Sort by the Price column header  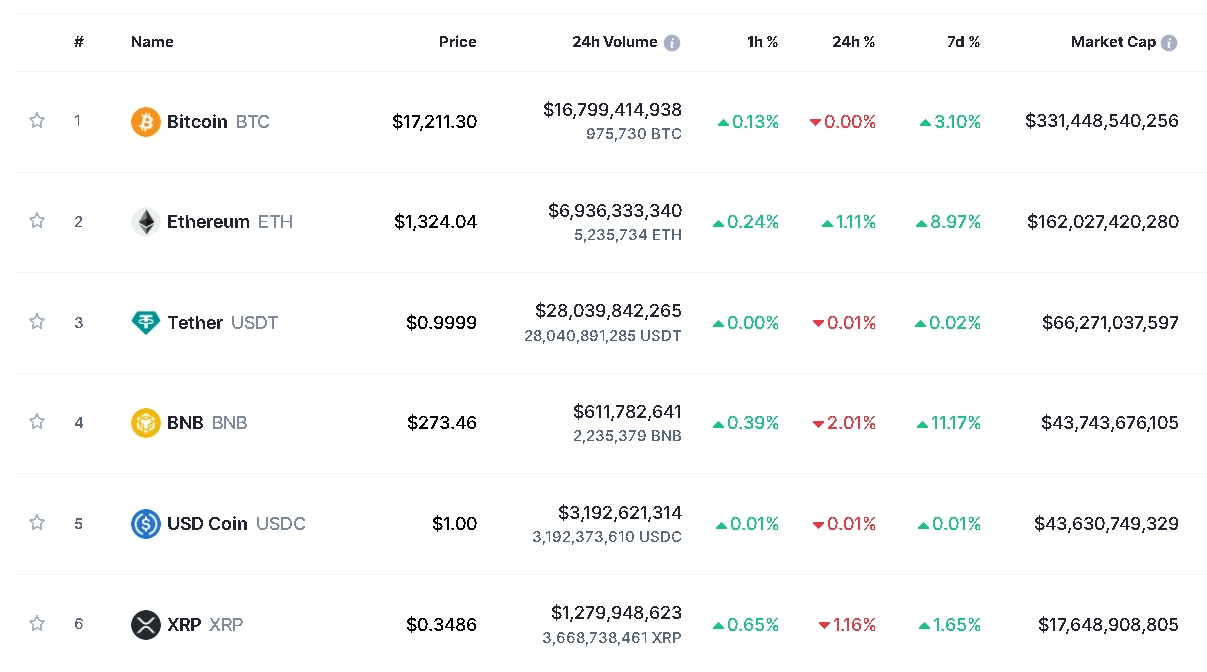pyautogui.click(x=458, y=42)
